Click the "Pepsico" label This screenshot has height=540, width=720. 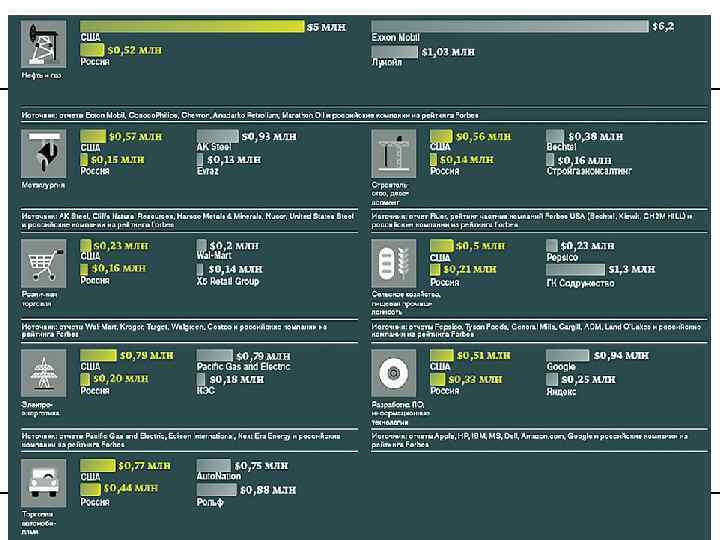click(x=562, y=257)
